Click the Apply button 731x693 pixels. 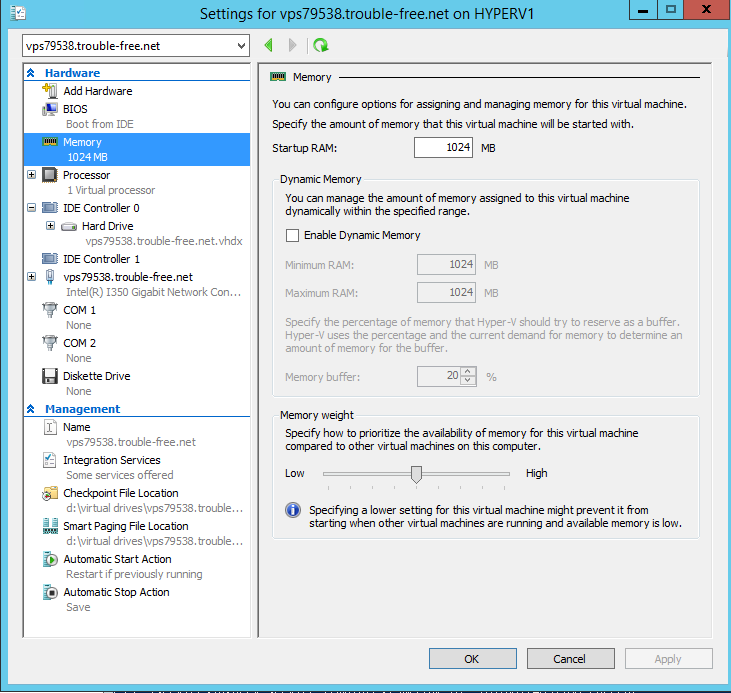coord(668,658)
